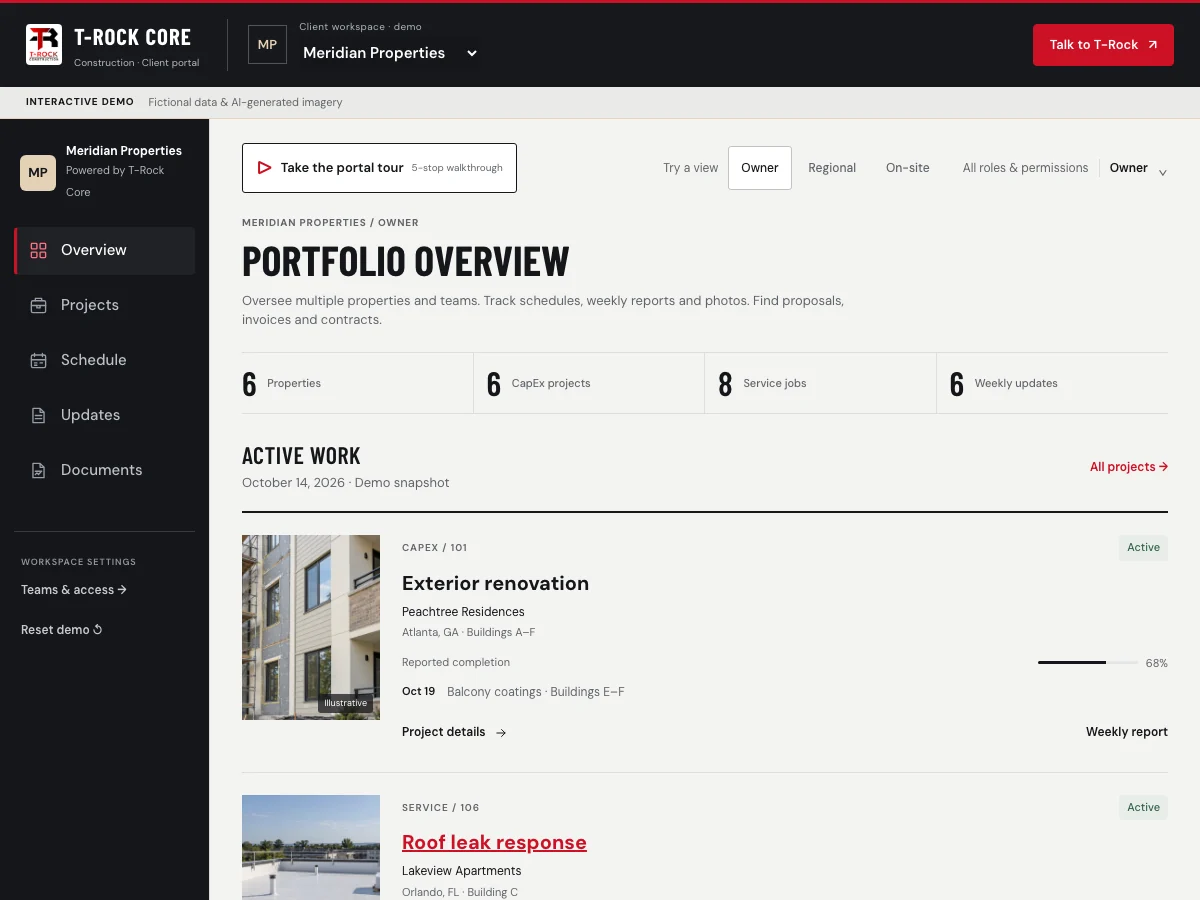
Task: Click the tour play triangle icon
Action: click(264, 168)
